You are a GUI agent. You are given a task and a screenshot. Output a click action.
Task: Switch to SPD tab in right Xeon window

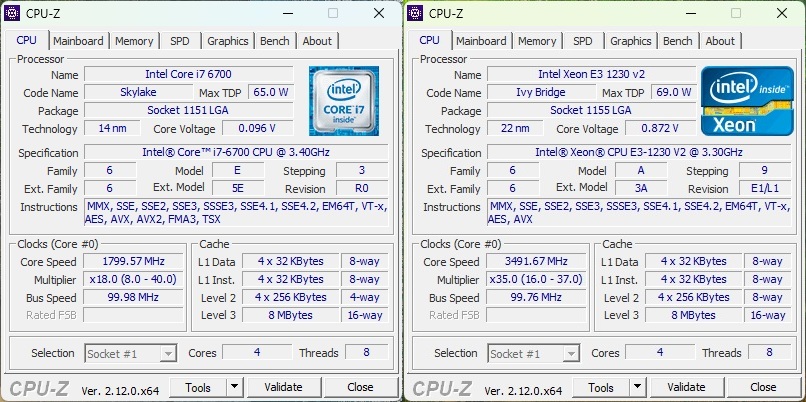(x=583, y=41)
